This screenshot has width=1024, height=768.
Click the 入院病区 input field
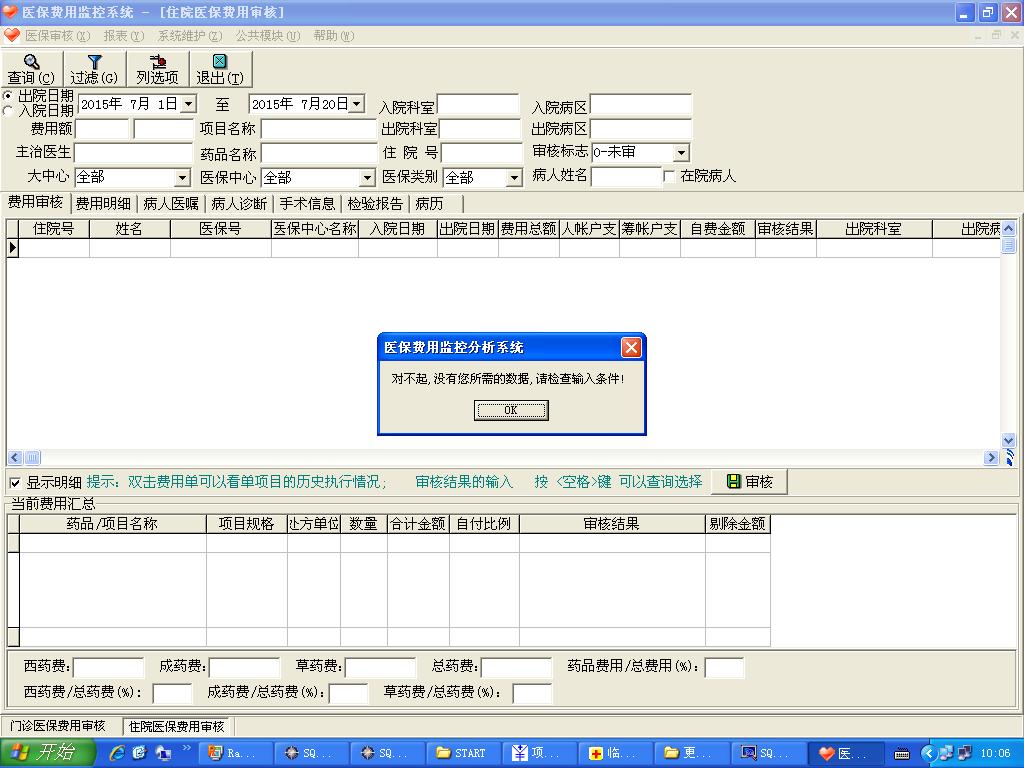pyautogui.click(x=641, y=105)
